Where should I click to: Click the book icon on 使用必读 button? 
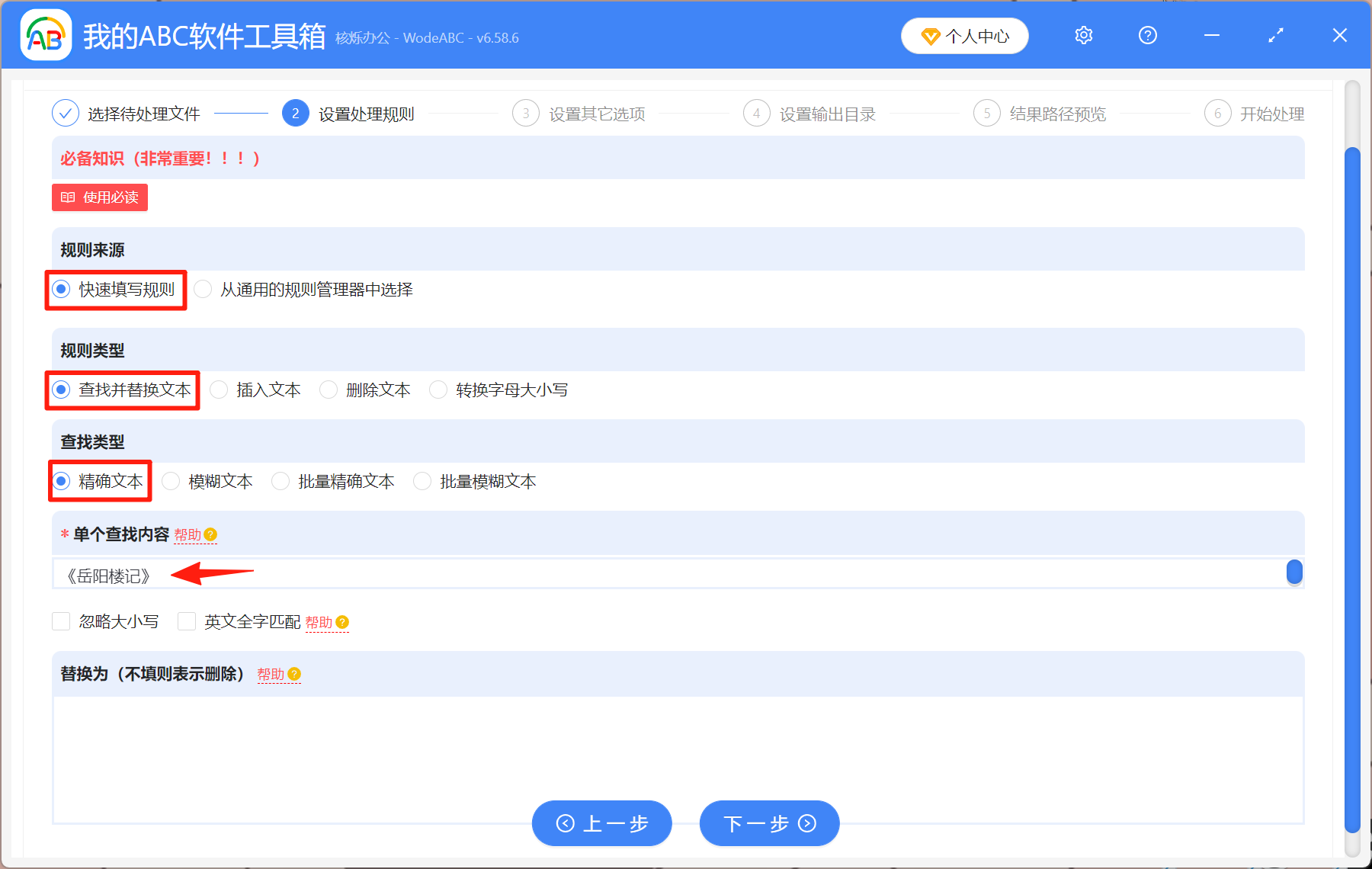tap(68, 197)
